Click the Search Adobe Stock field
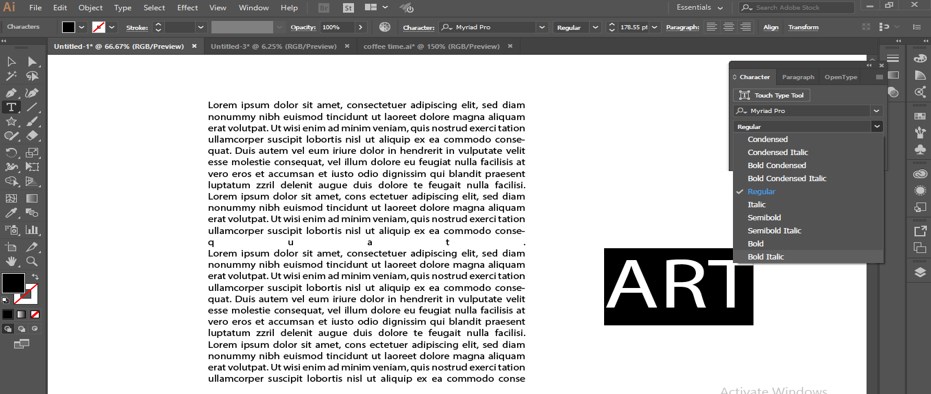This screenshot has width=931, height=394. click(x=797, y=8)
